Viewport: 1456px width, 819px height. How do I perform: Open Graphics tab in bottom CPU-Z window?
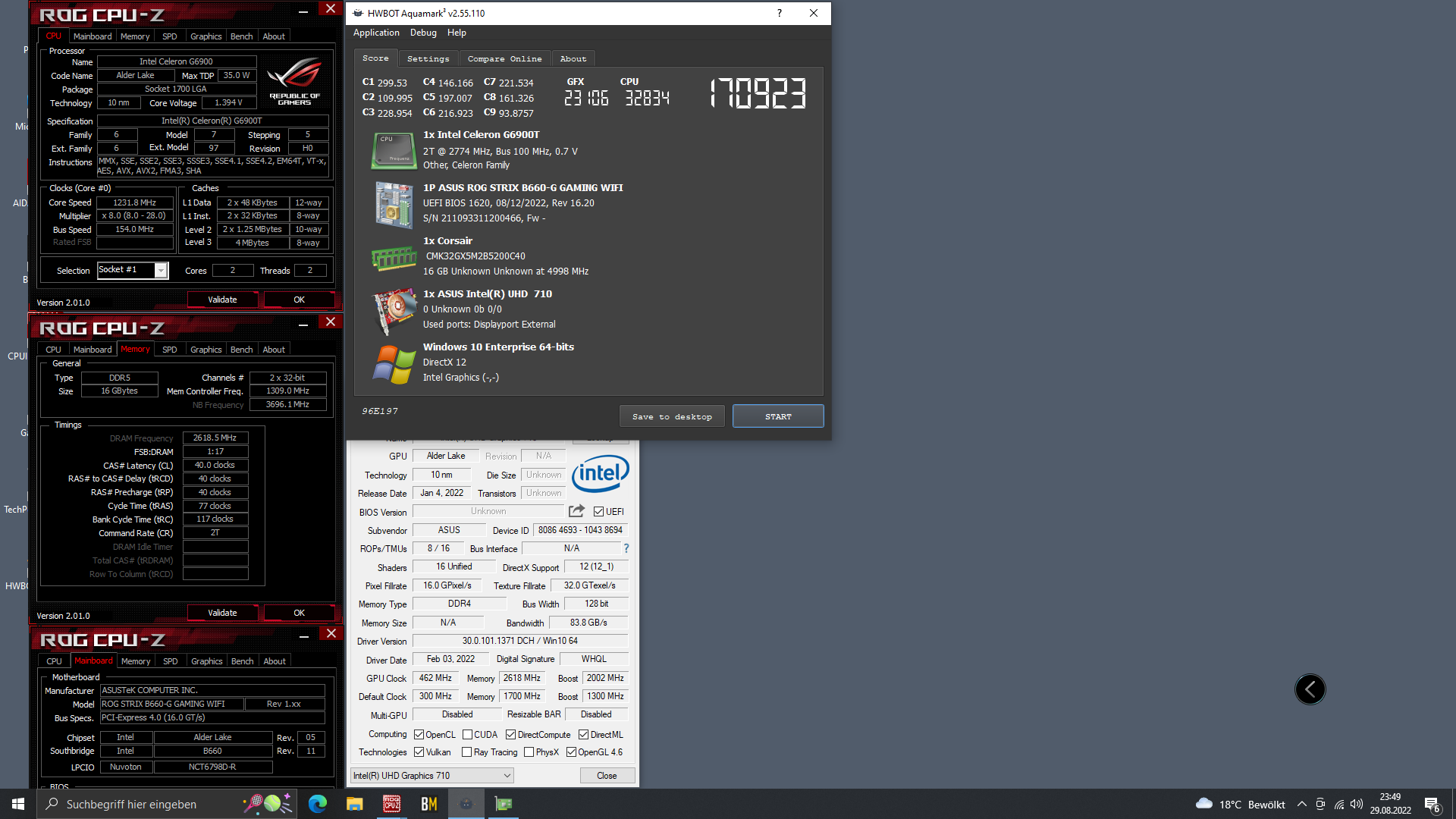(206, 661)
